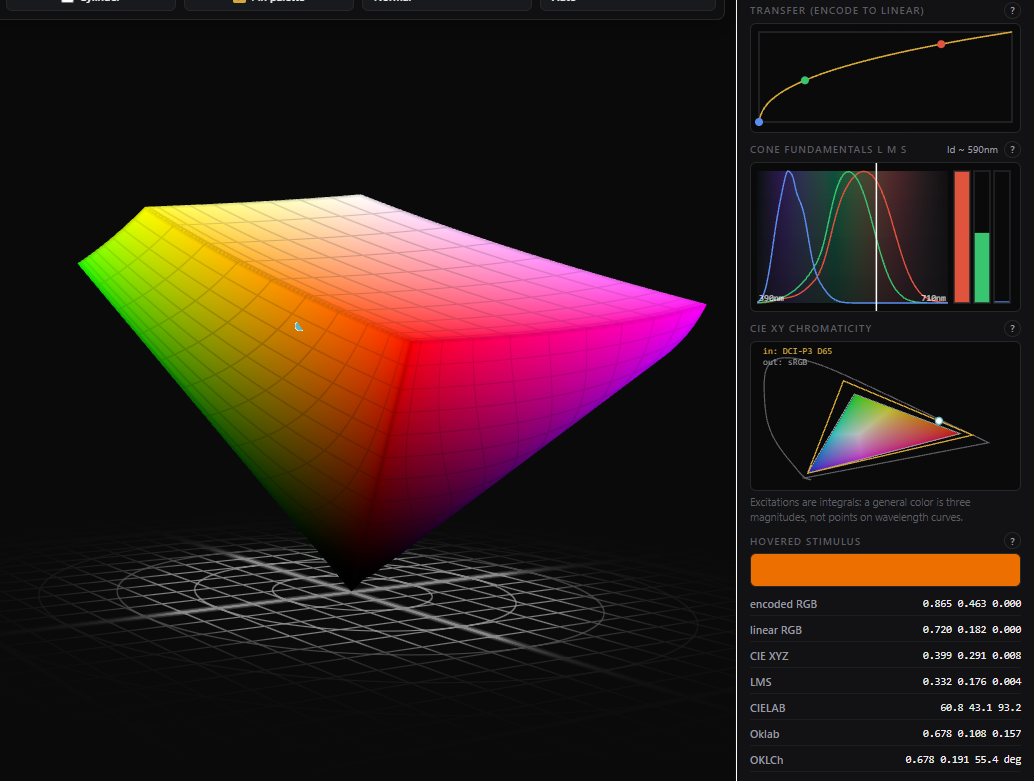The width and height of the screenshot is (1034, 781).
Task: Click the blue point at the transfer curve origin
Action: (x=759, y=122)
